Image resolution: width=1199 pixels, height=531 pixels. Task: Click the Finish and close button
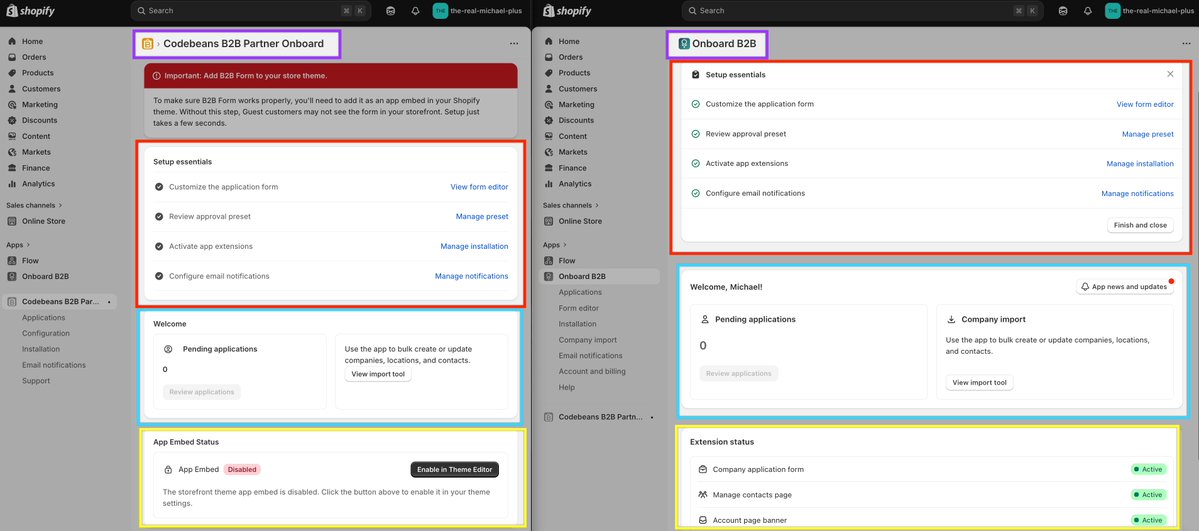tap(1140, 225)
